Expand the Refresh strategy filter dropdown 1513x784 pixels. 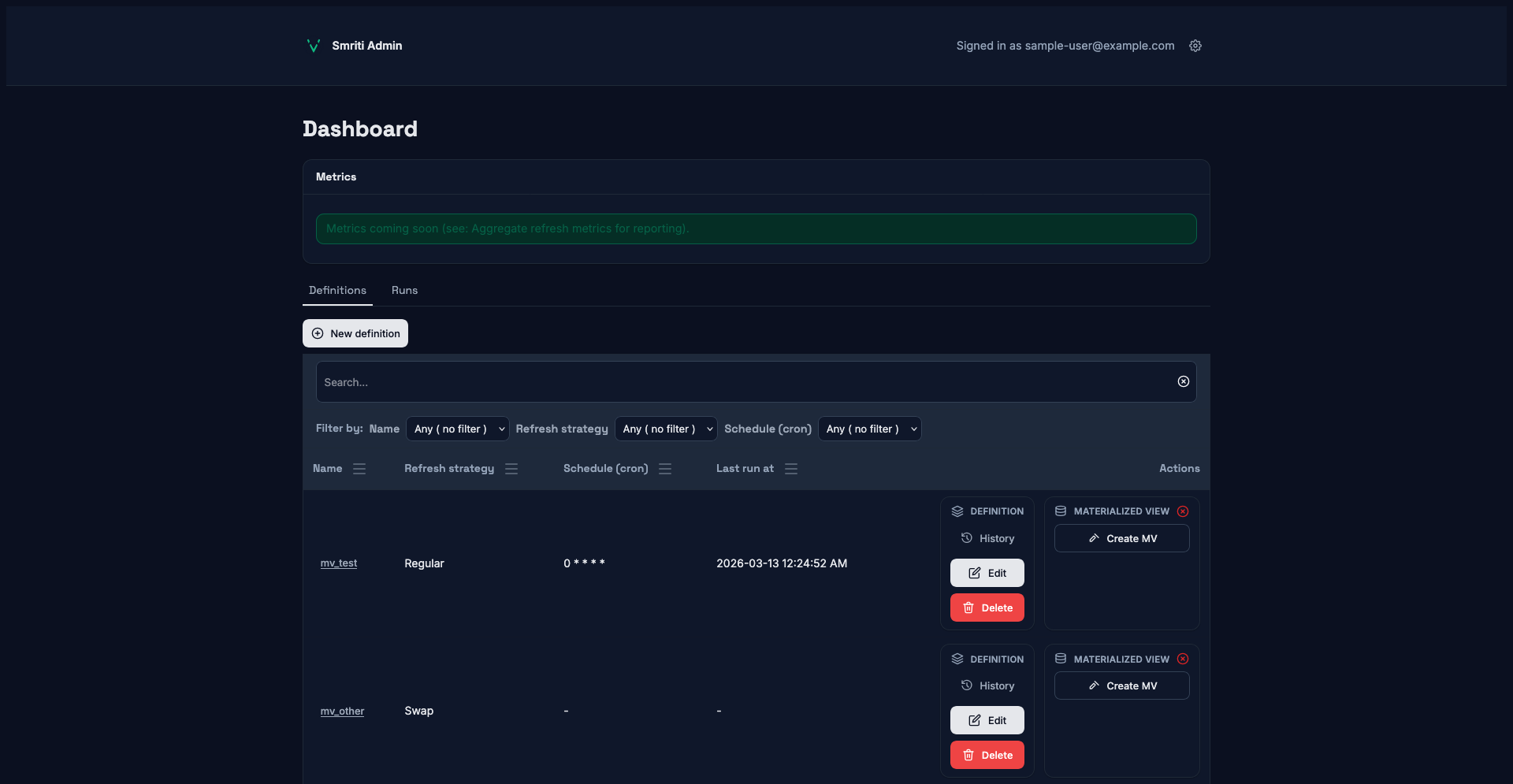[666, 429]
